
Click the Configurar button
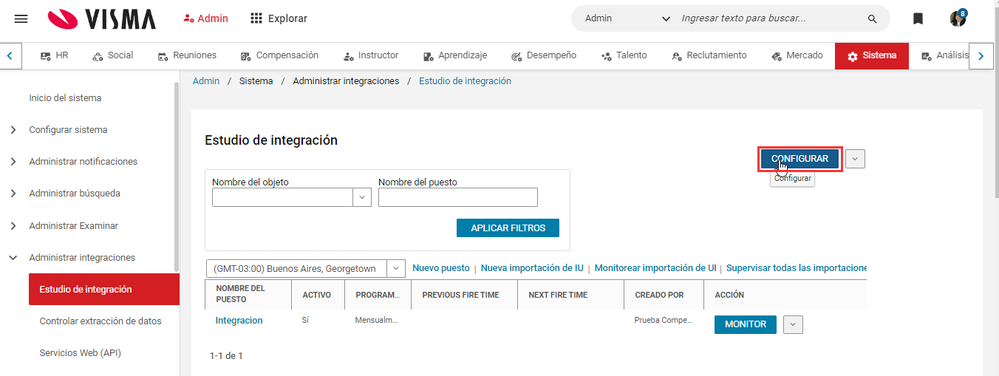[x=800, y=159]
